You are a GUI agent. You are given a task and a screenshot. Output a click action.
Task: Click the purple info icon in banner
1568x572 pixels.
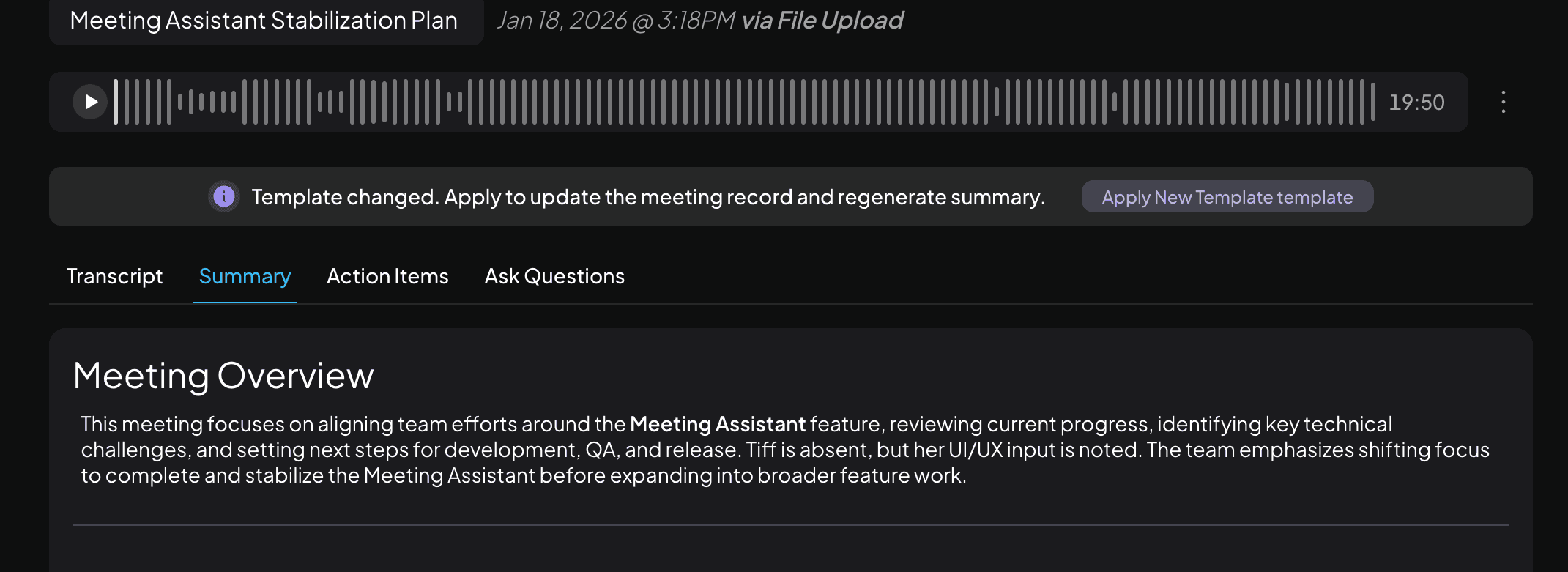pos(224,196)
